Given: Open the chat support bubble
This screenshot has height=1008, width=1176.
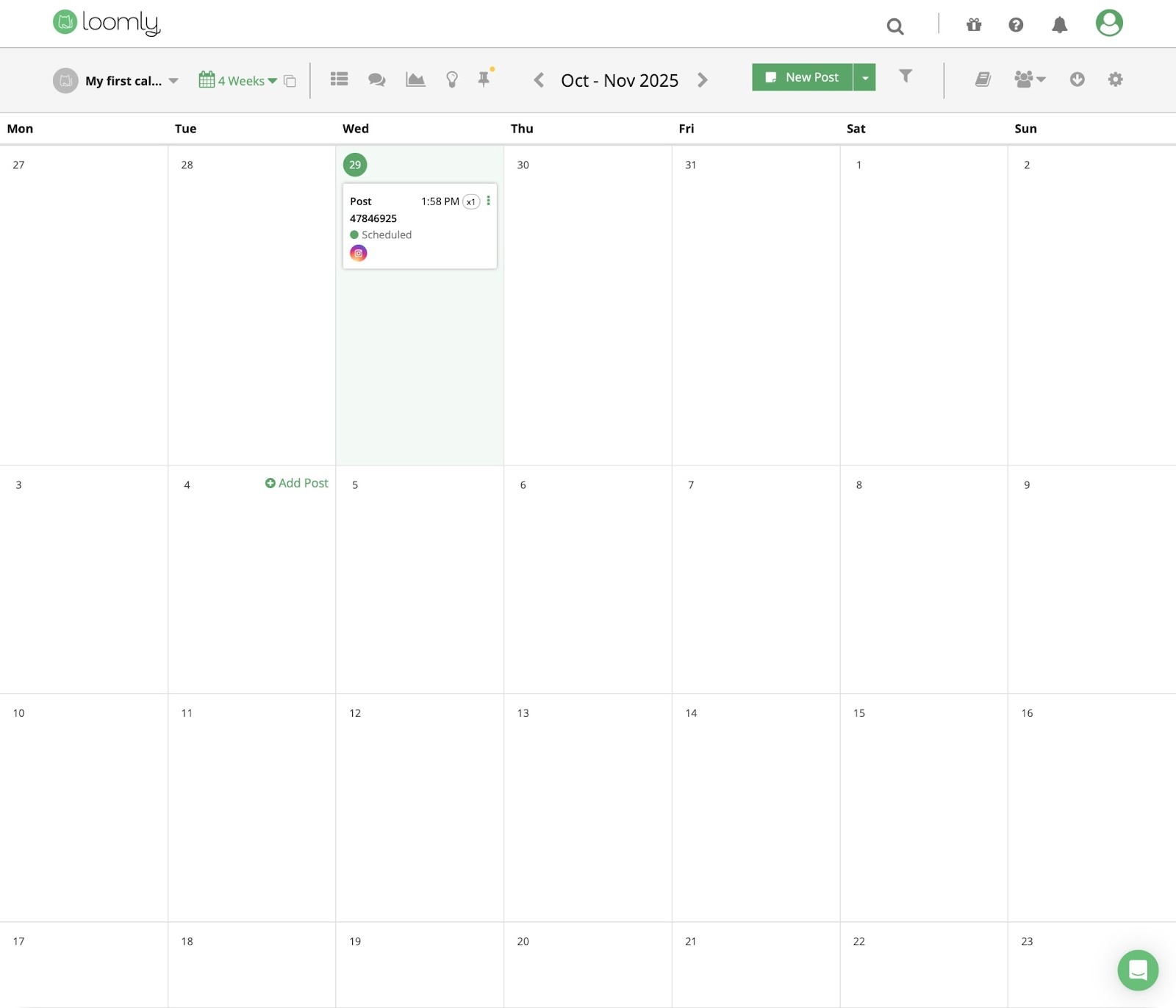Looking at the screenshot, I should pos(1137,970).
